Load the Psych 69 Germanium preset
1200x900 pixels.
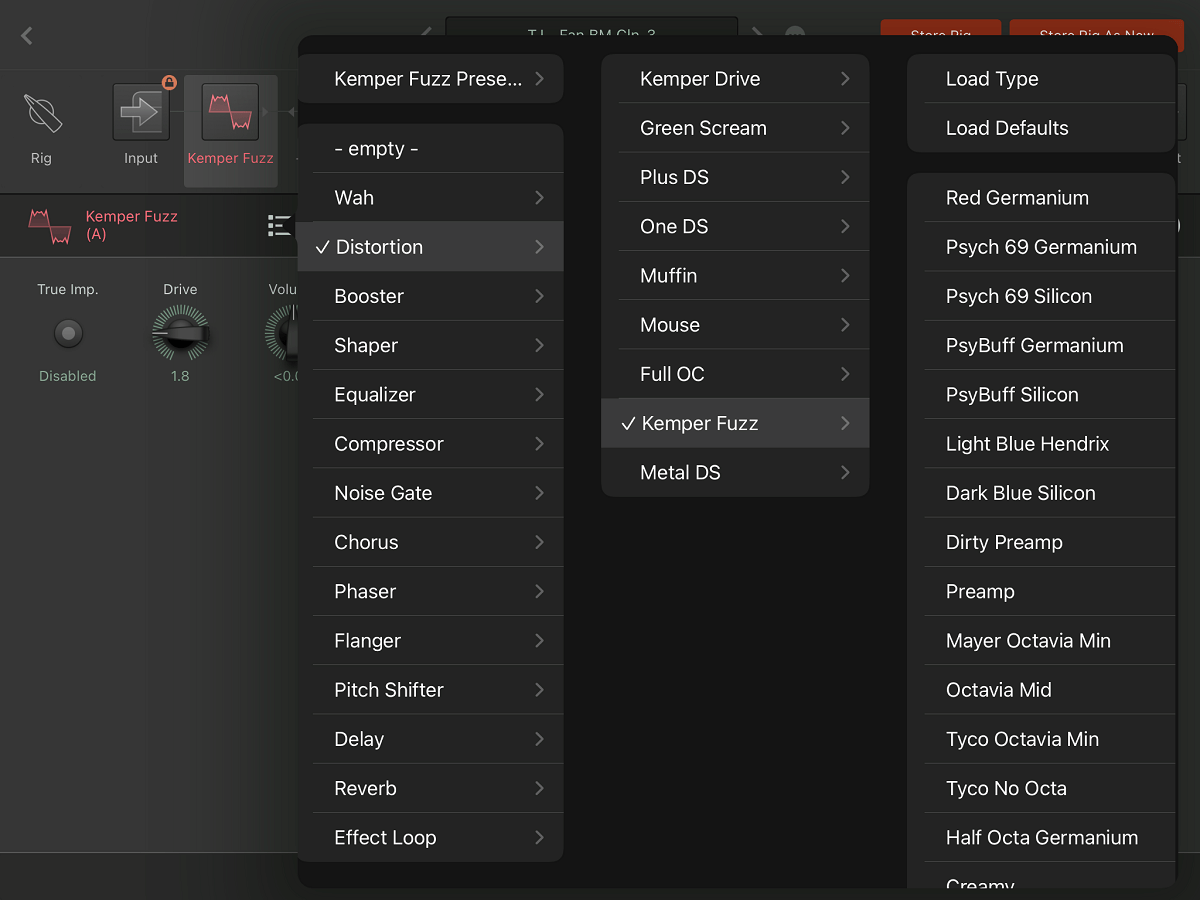pyautogui.click(x=1041, y=247)
